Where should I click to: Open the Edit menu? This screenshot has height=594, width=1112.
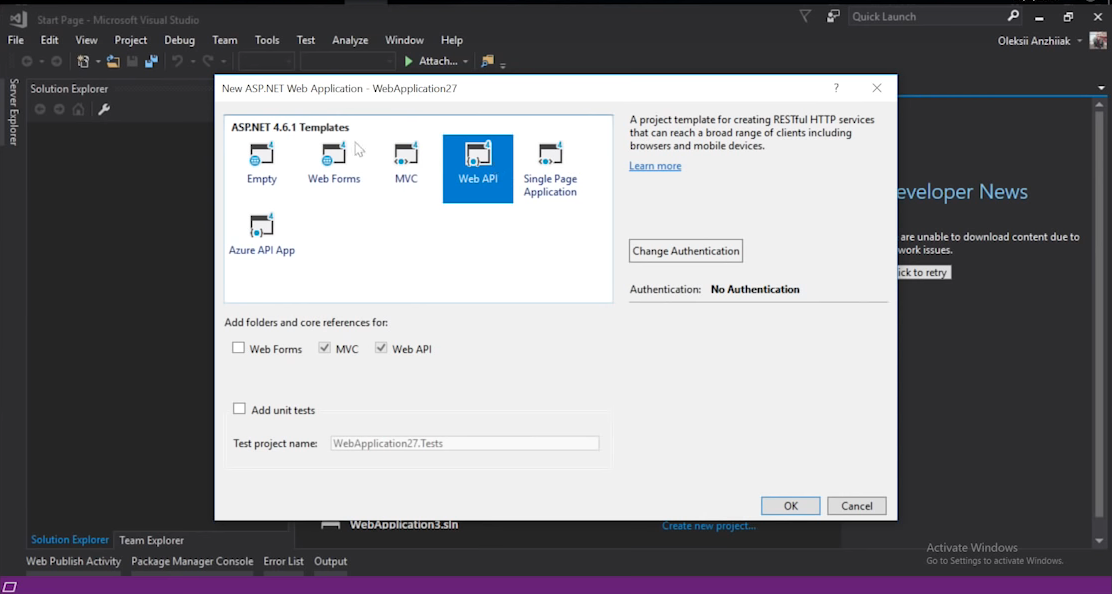pos(50,40)
